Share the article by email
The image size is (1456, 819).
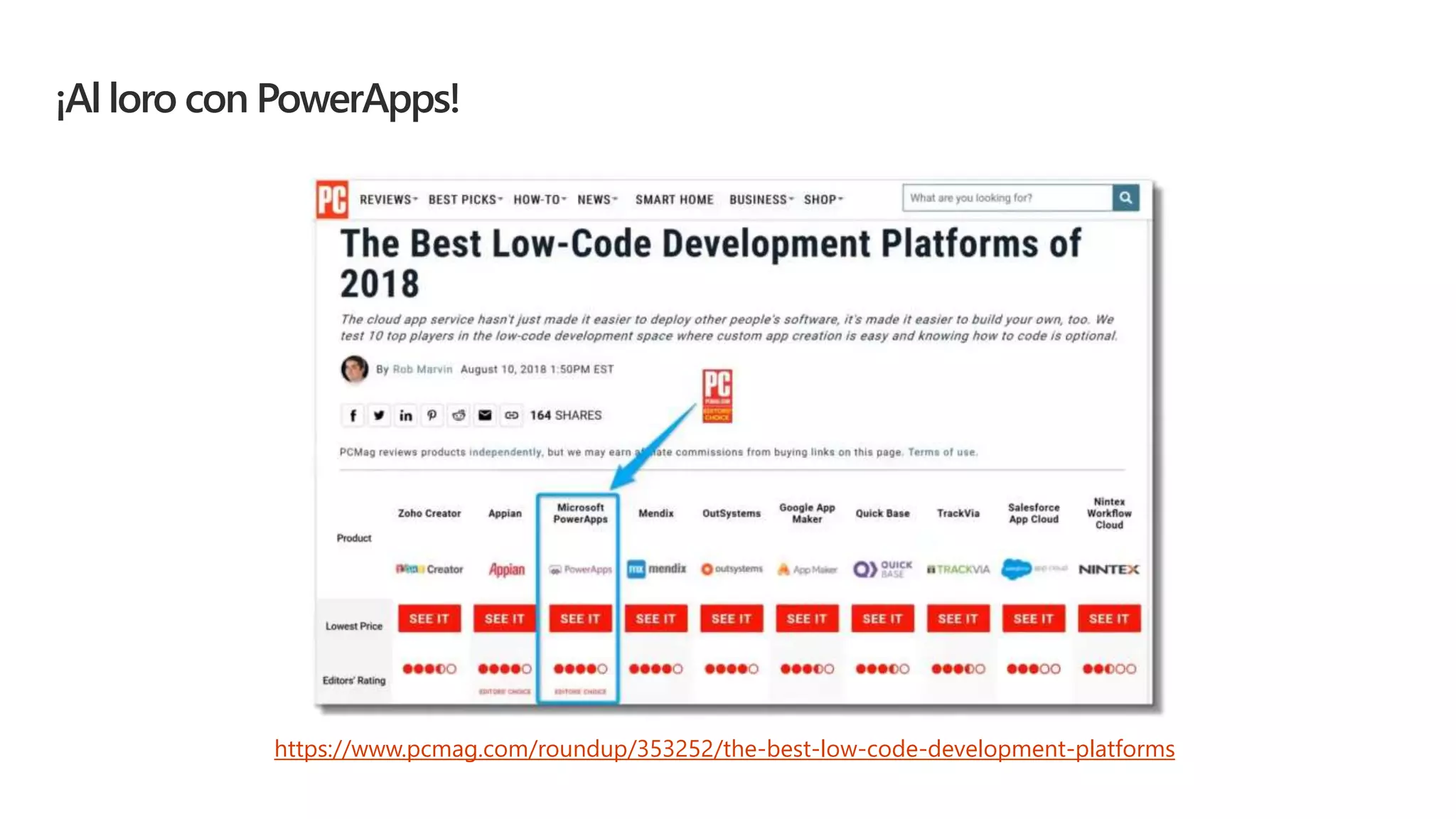[x=485, y=415]
